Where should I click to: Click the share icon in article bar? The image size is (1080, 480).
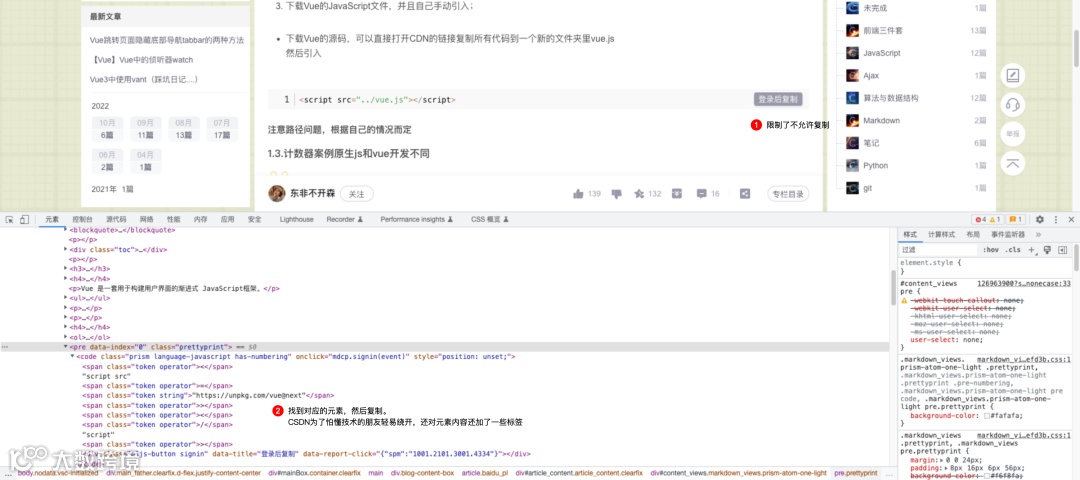[745, 194]
